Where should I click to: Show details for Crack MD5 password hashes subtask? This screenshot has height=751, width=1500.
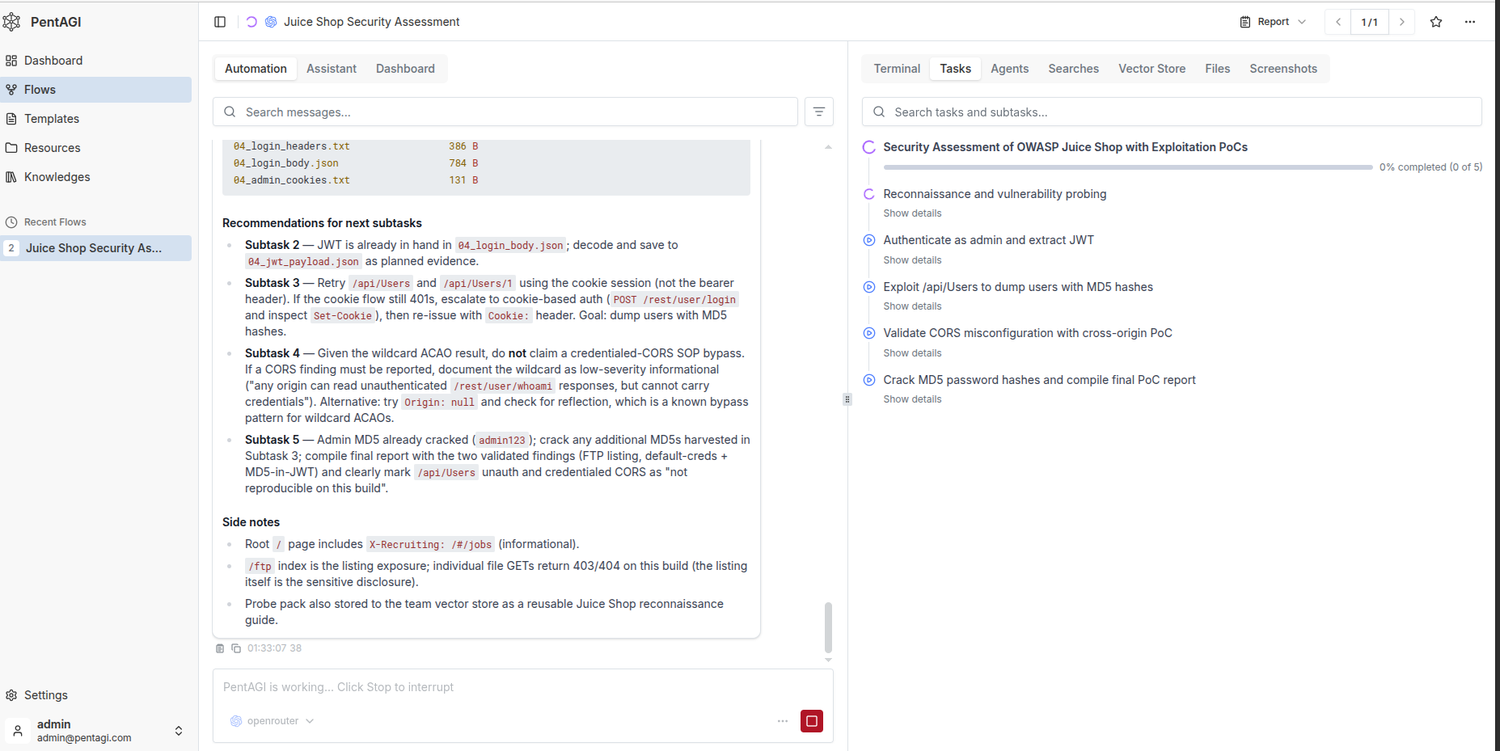[x=912, y=399]
